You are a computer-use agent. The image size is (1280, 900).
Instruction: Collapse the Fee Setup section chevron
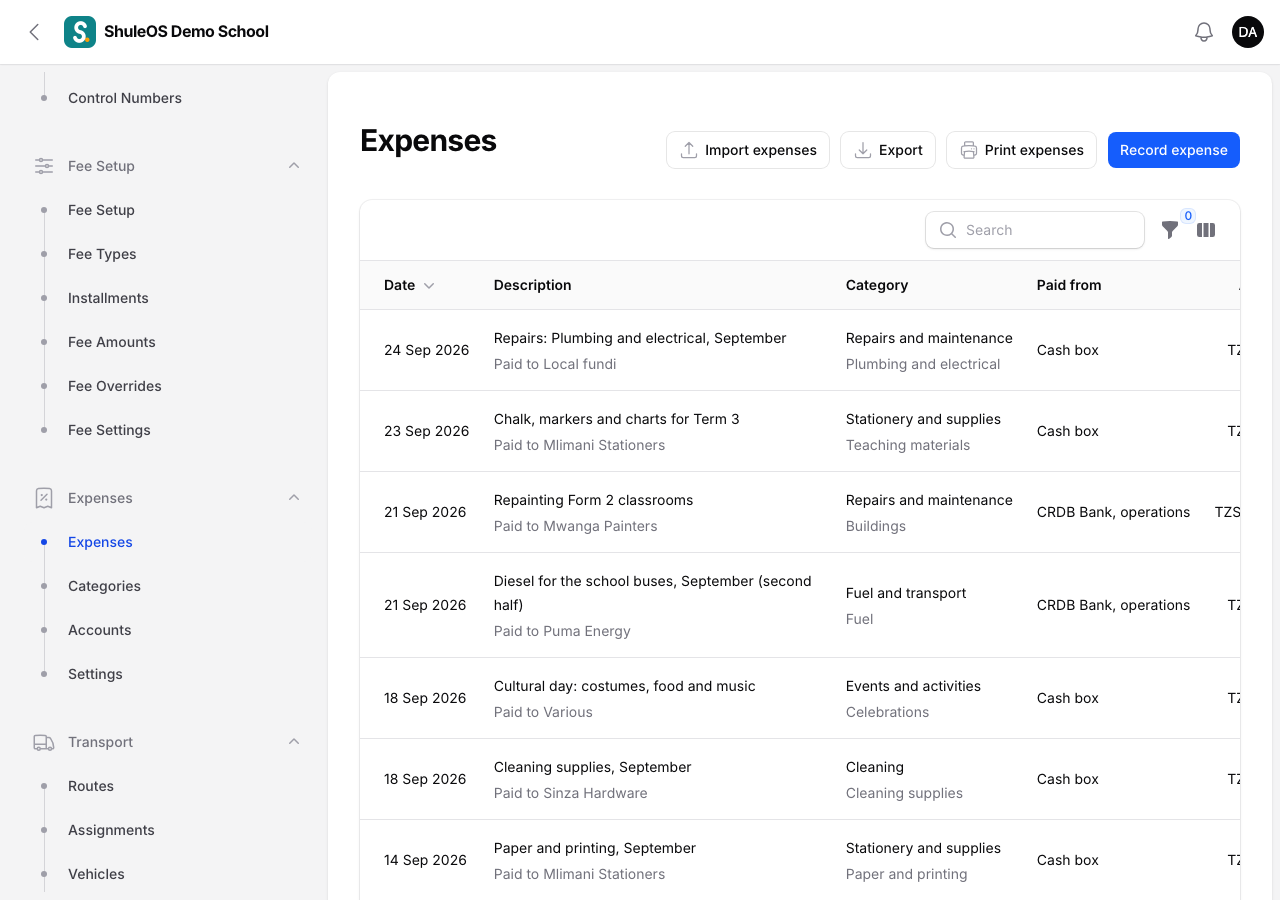click(x=294, y=166)
